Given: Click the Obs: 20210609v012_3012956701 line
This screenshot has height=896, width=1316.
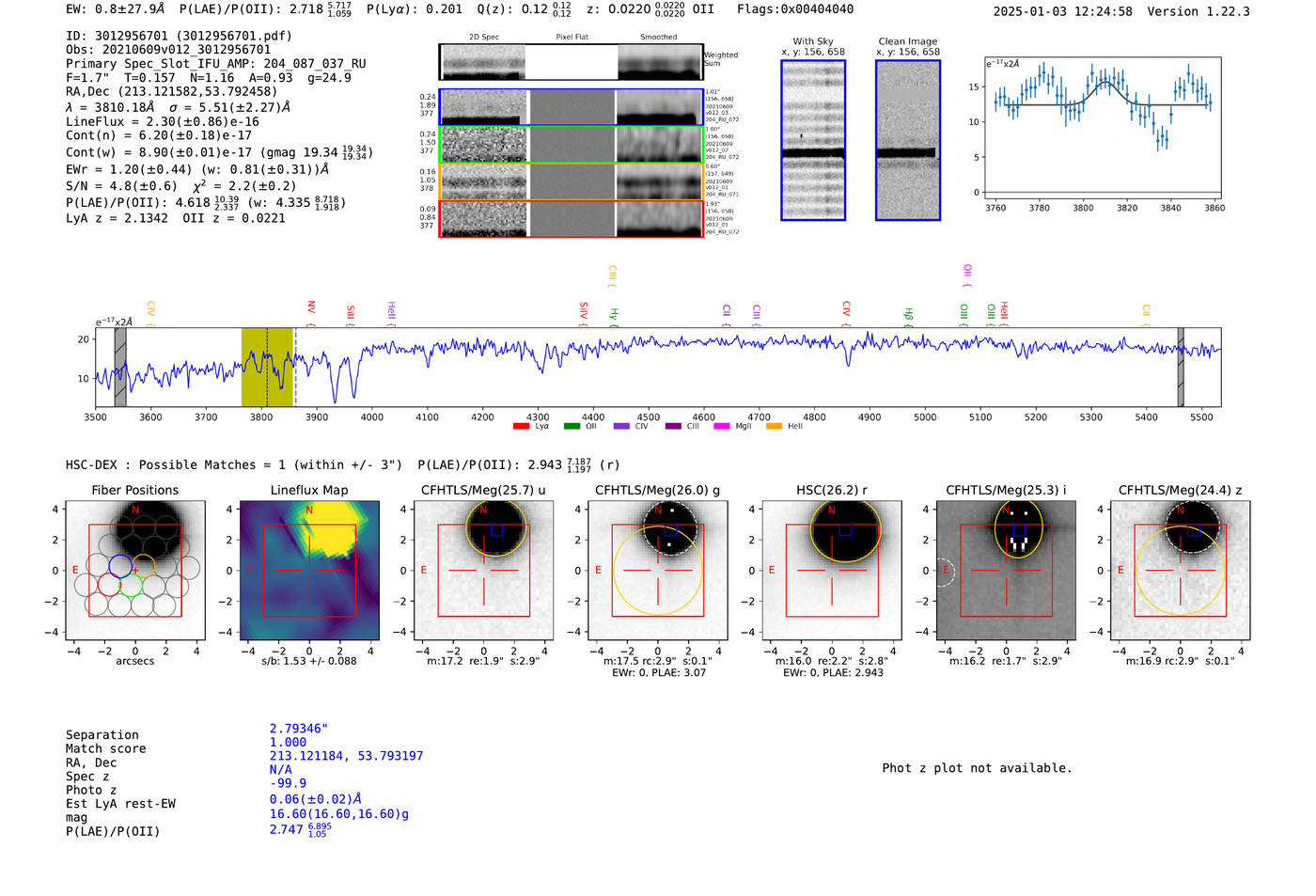Looking at the screenshot, I should tap(168, 50).
